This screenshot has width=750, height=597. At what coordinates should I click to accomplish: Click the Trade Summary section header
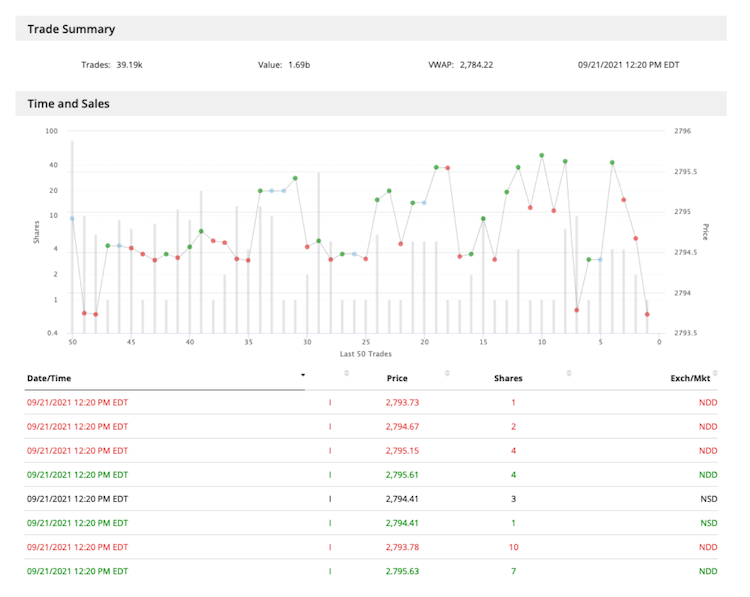(x=71, y=29)
